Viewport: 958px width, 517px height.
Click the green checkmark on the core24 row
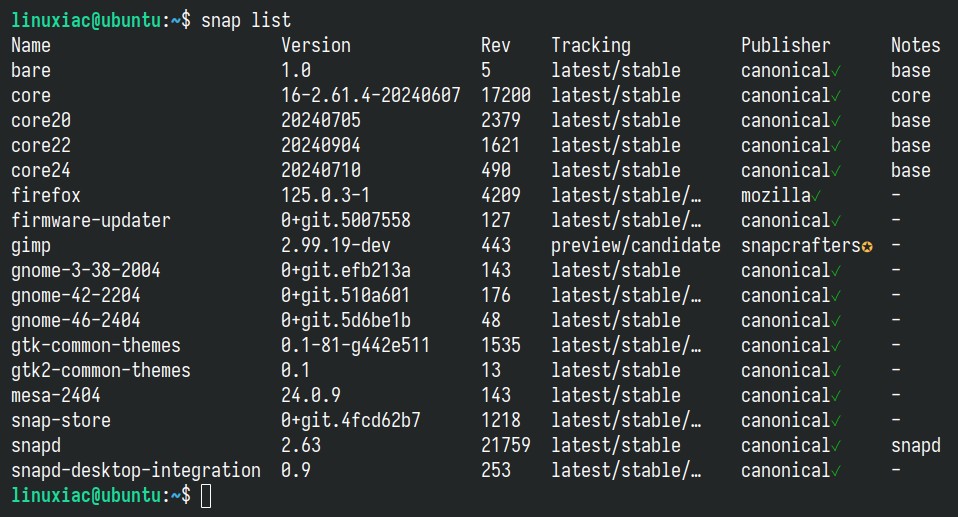pyautogui.click(x=836, y=172)
